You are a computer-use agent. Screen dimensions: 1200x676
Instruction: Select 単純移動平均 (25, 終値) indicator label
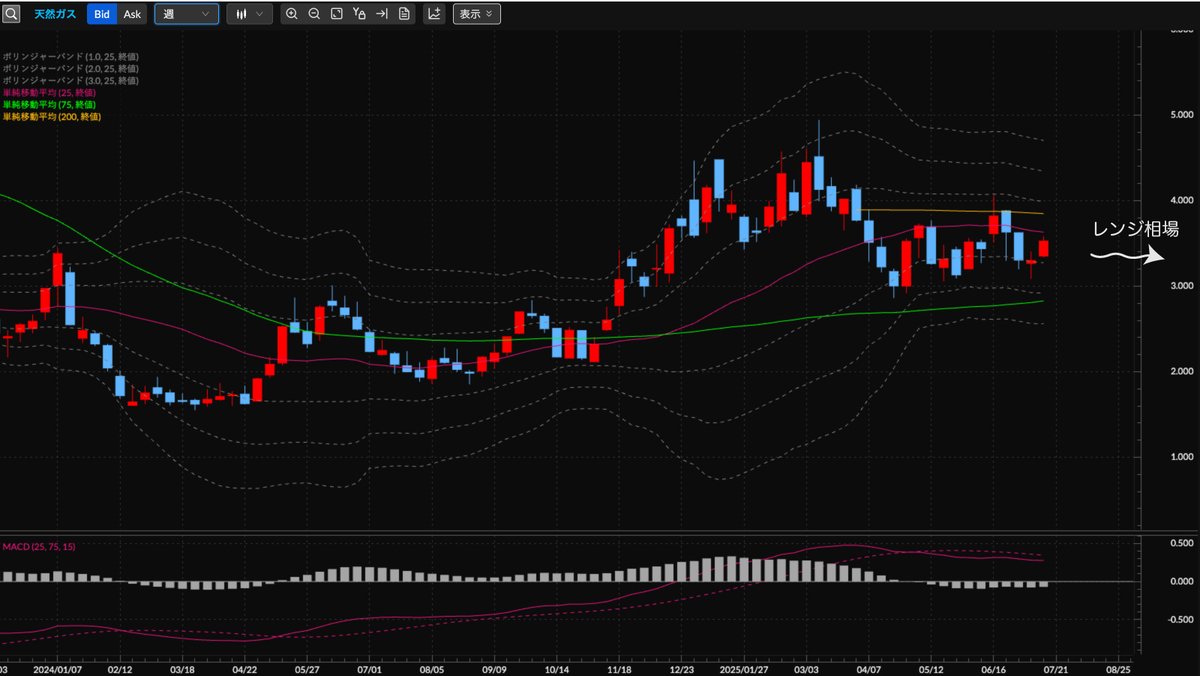pyautogui.click(x=48, y=93)
